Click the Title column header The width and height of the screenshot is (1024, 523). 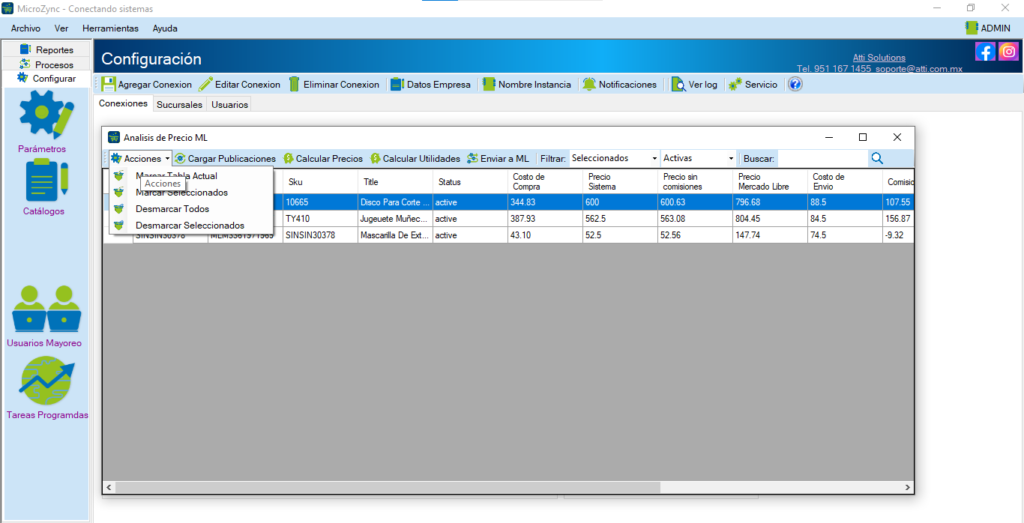point(395,182)
